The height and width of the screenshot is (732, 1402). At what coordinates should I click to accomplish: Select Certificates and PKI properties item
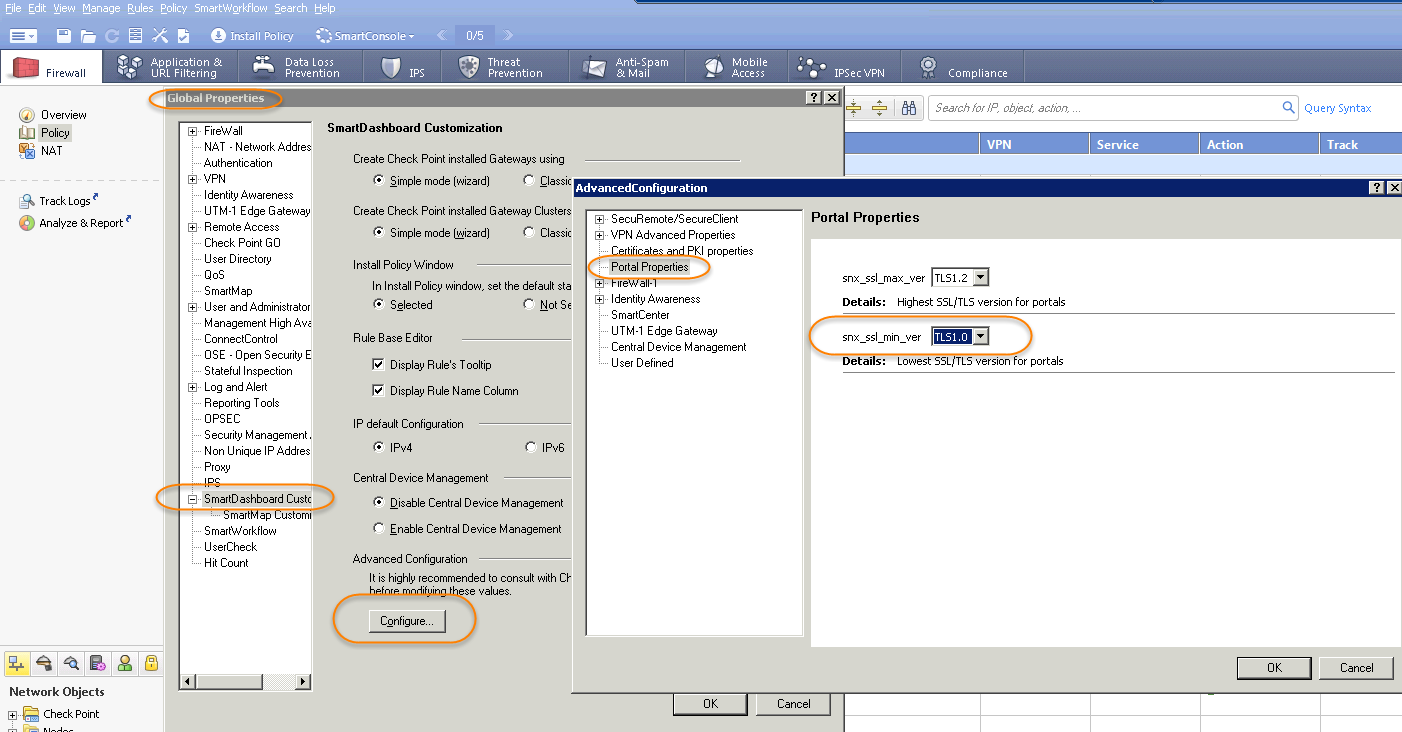pos(682,251)
